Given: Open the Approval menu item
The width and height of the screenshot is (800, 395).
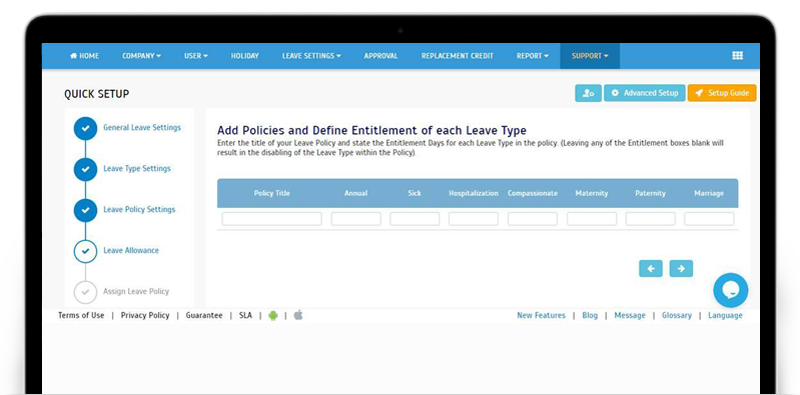Looking at the screenshot, I should 381,56.
